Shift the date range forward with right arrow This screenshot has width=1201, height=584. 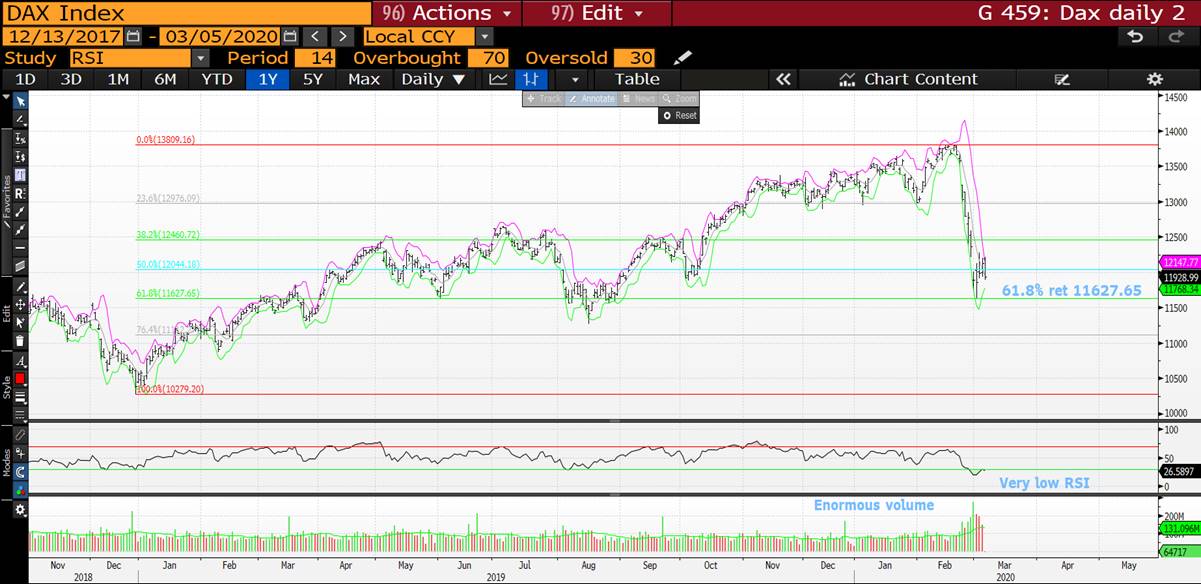point(342,36)
